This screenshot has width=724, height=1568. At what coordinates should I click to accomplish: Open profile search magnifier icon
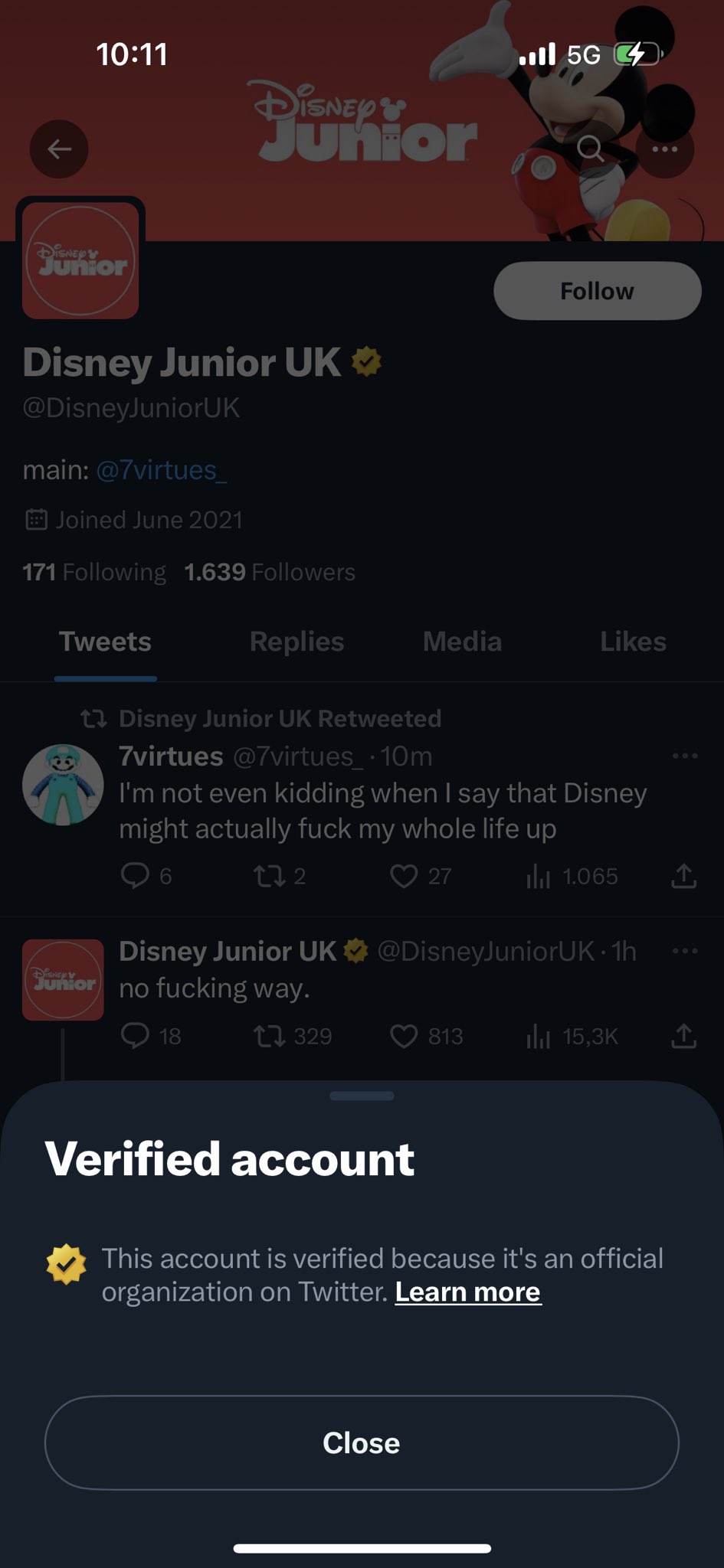(x=590, y=149)
